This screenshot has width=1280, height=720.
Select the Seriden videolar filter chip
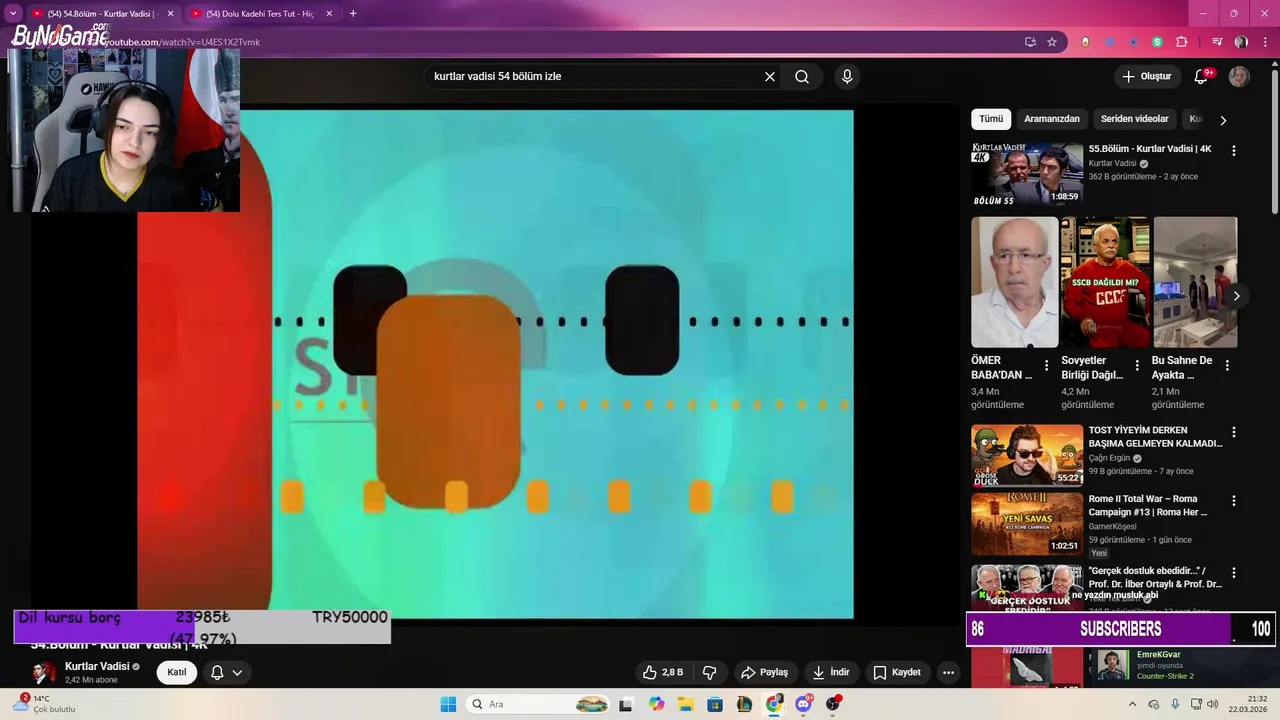point(1135,119)
